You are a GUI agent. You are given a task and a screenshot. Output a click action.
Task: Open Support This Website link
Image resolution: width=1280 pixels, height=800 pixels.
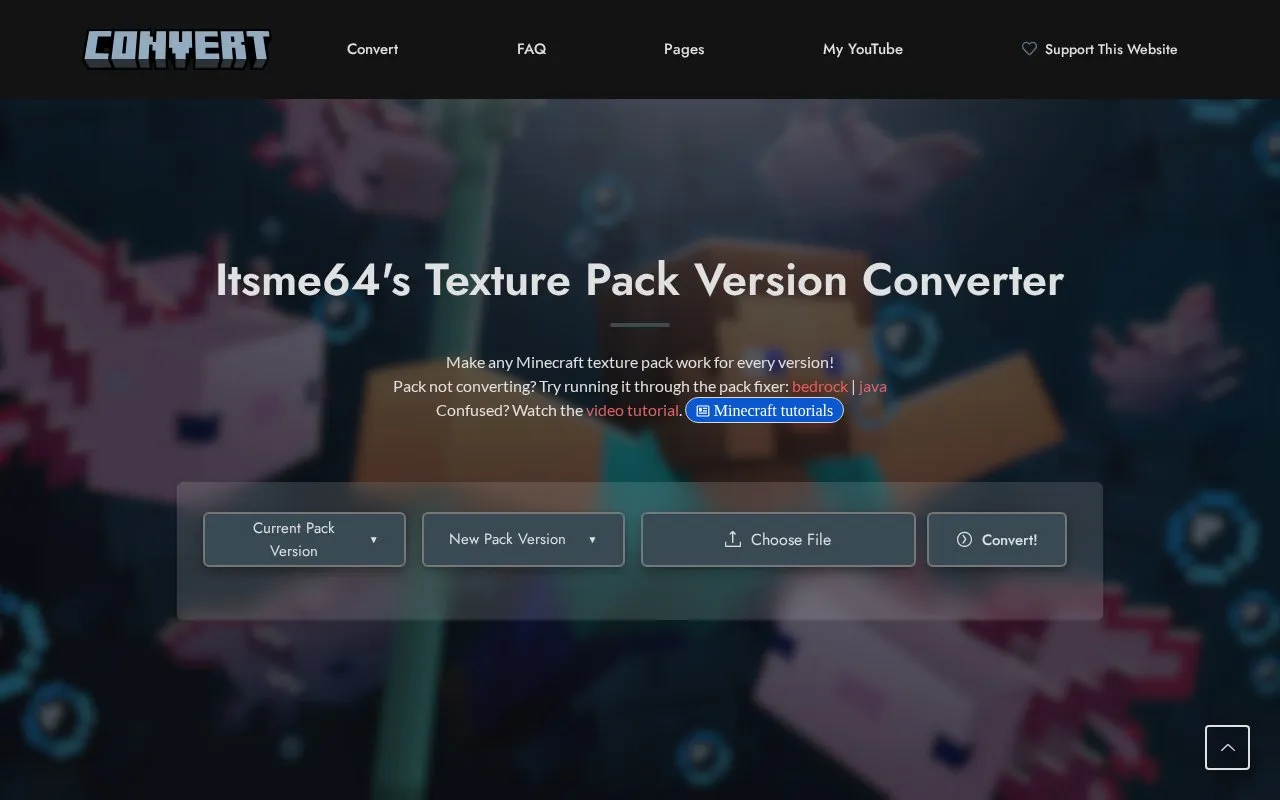click(1099, 49)
